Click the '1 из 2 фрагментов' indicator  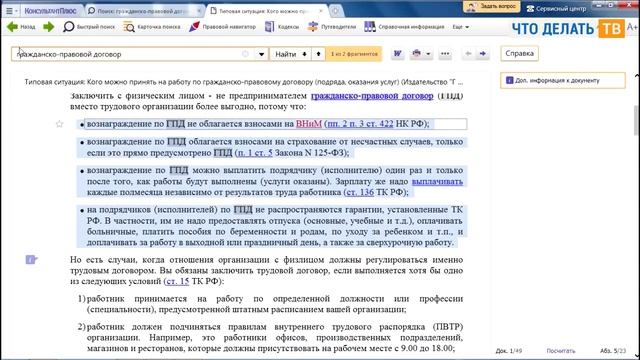click(354, 54)
